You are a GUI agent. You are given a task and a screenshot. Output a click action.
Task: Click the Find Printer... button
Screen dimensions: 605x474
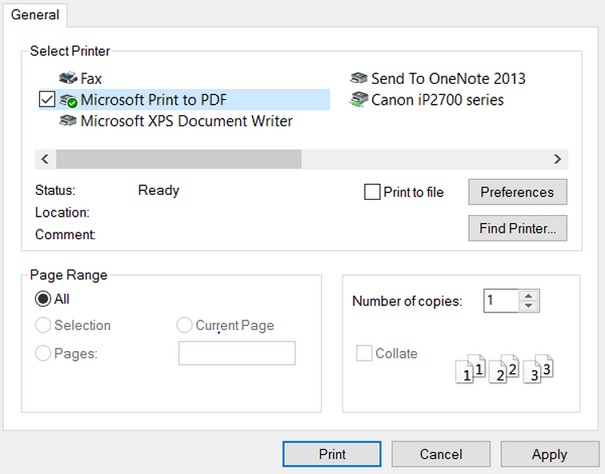click(x=517, y=228)
